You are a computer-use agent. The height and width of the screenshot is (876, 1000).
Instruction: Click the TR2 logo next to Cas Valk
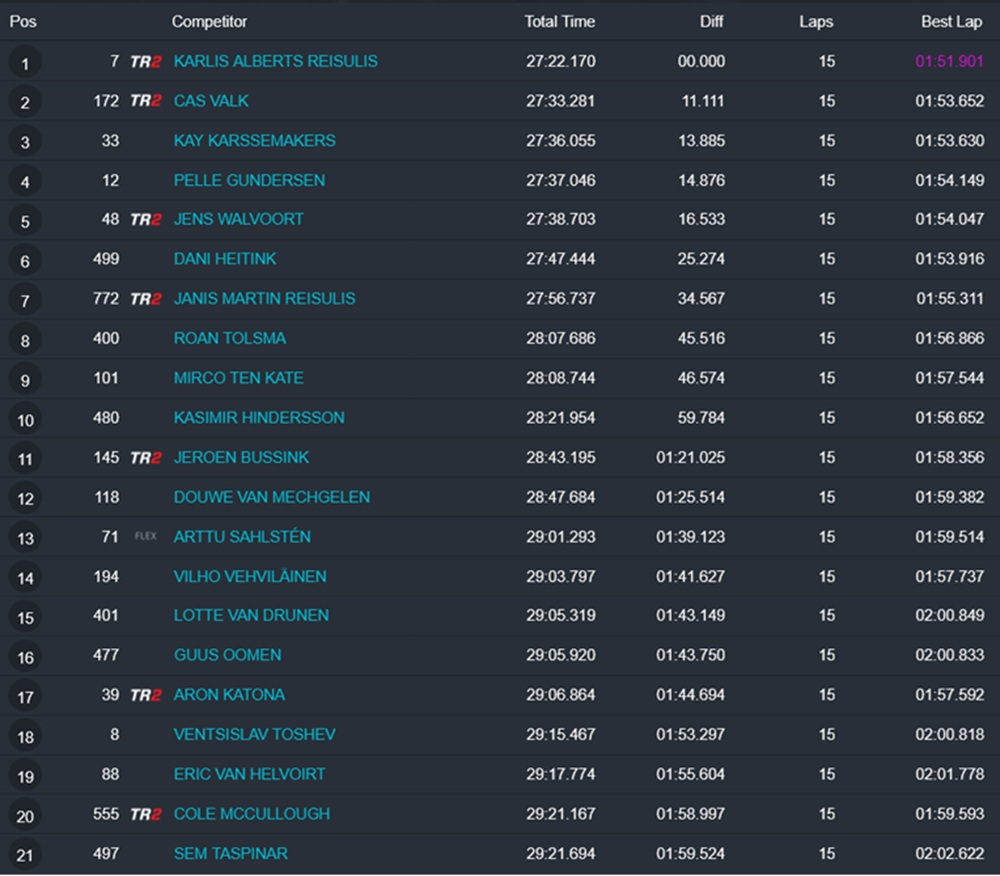click(x=145, y=101)
